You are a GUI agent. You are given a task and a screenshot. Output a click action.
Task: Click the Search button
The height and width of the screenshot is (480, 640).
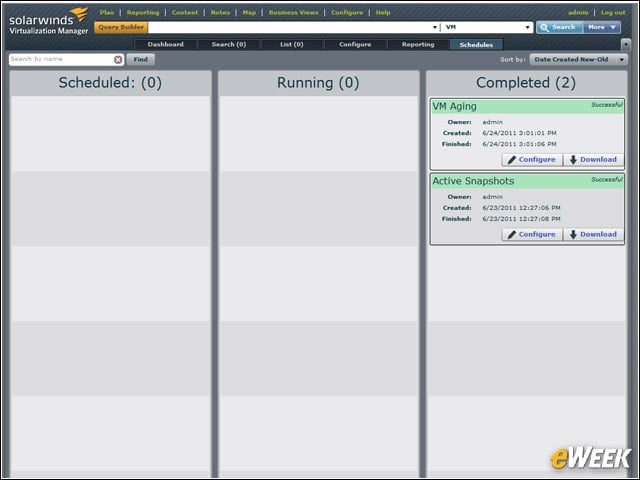[x=560, y=27]
